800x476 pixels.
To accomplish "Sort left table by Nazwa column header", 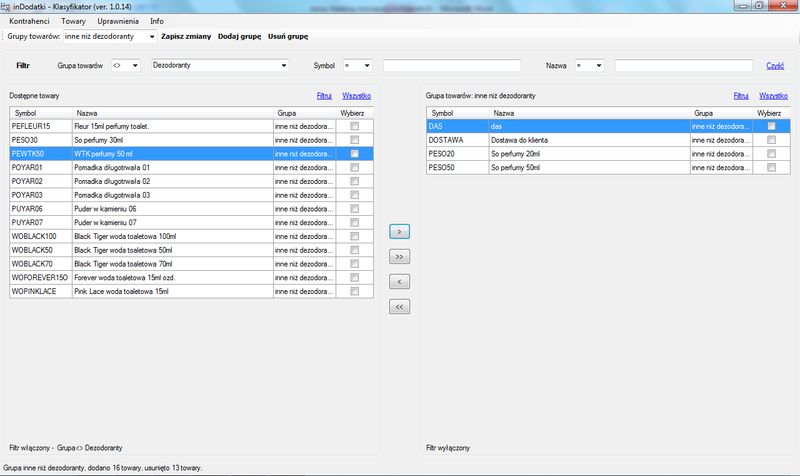I will [172, 113].
